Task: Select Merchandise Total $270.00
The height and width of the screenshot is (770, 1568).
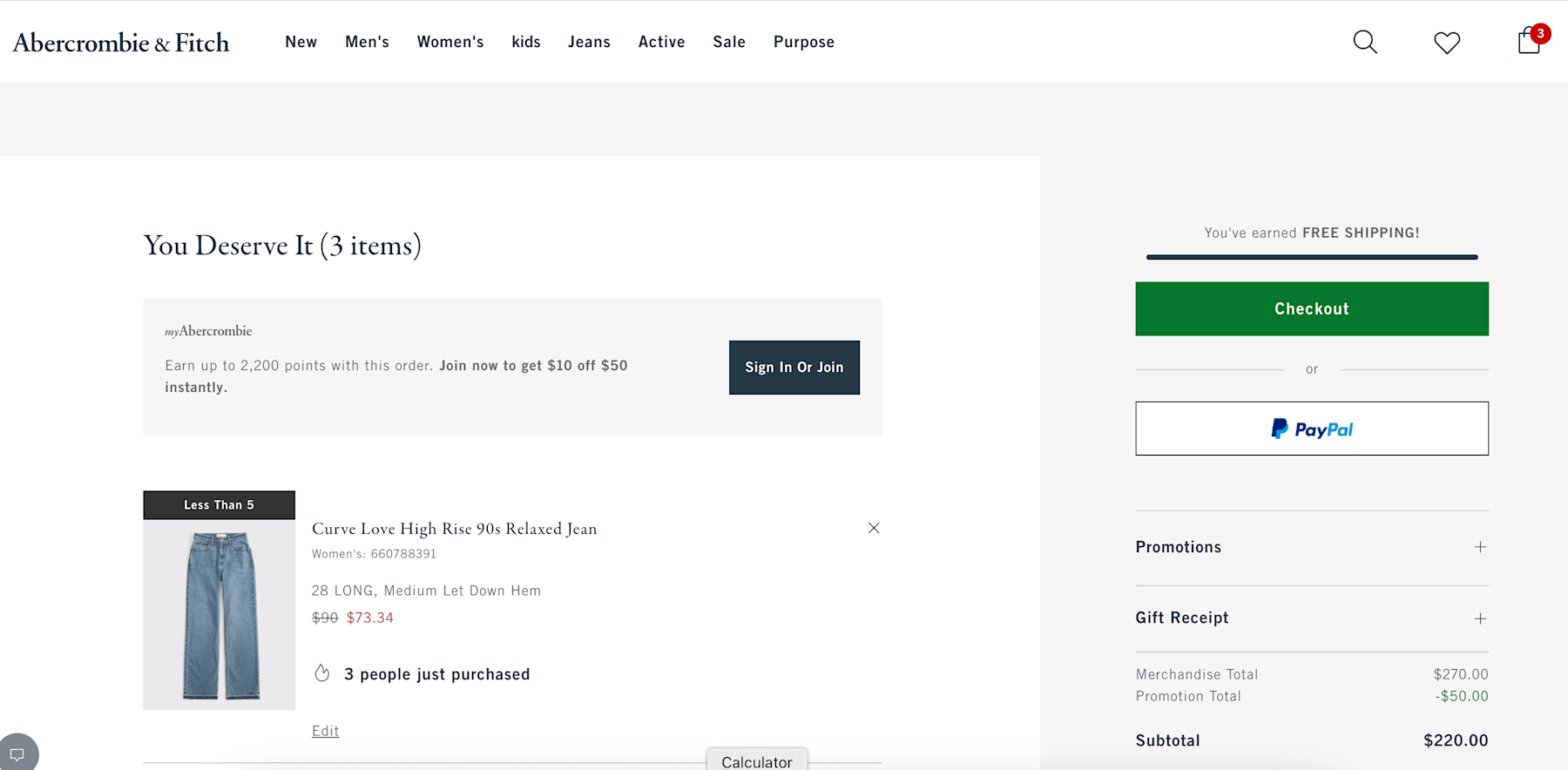Action: tap(1461, 674)
